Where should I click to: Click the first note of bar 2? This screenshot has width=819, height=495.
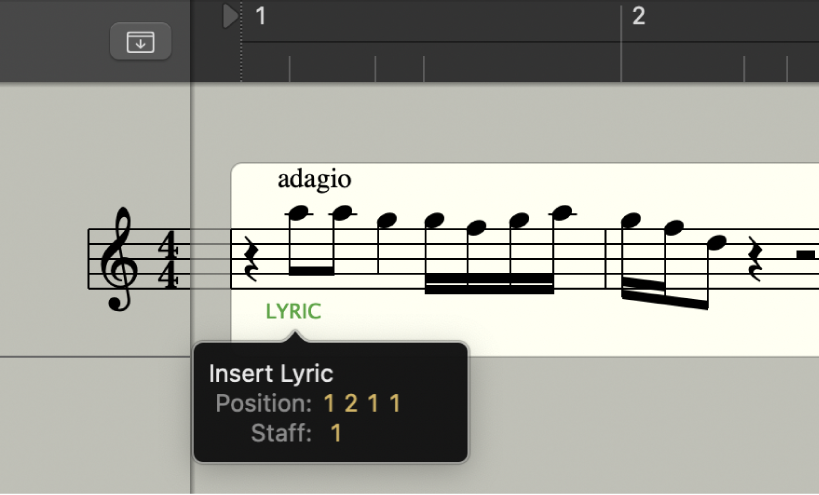[x=630, y=218]
